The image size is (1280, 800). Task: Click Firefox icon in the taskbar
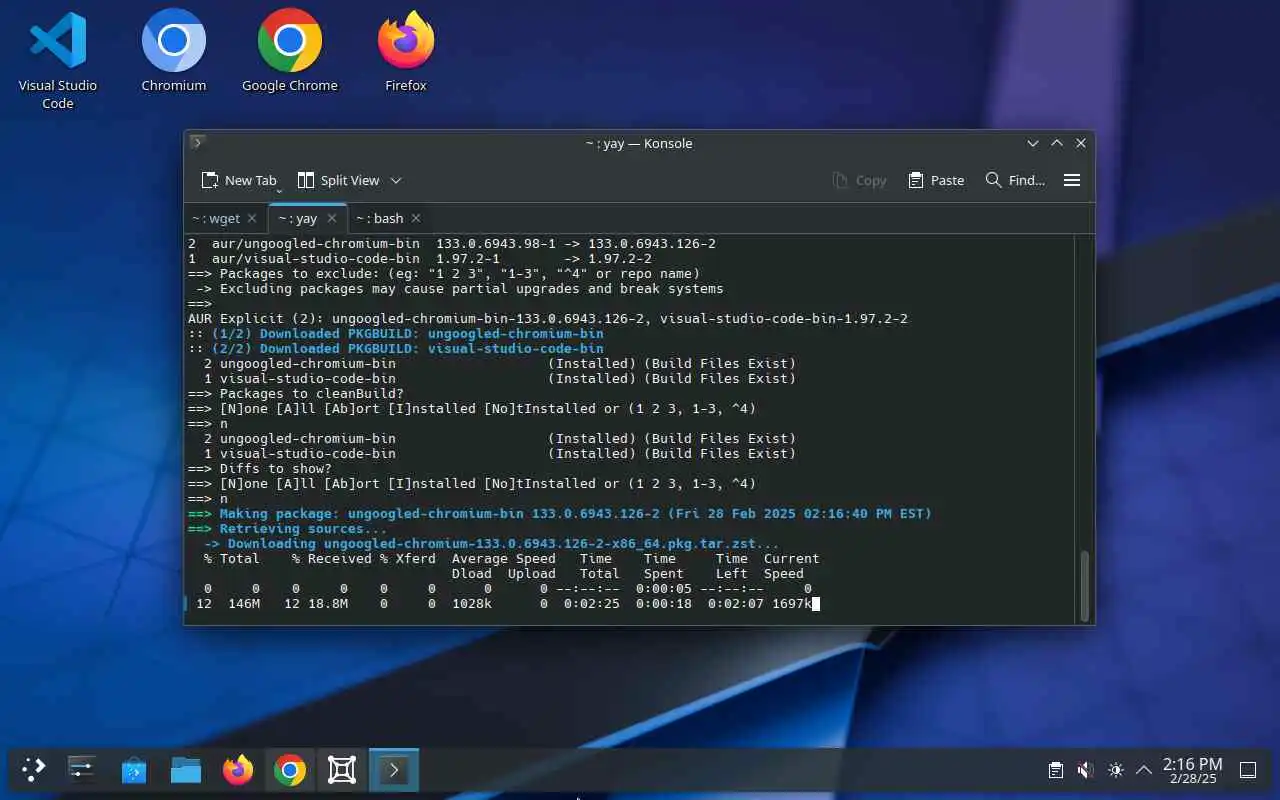point(238,769)
